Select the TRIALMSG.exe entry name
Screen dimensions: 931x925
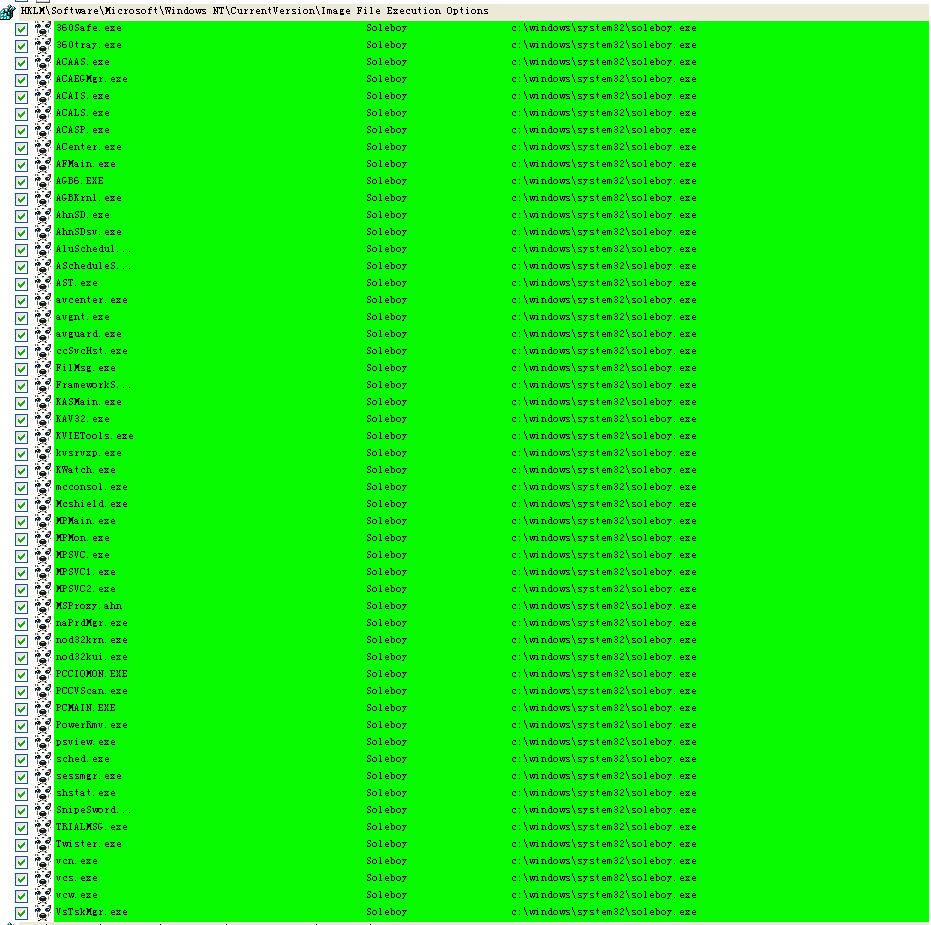91,827
